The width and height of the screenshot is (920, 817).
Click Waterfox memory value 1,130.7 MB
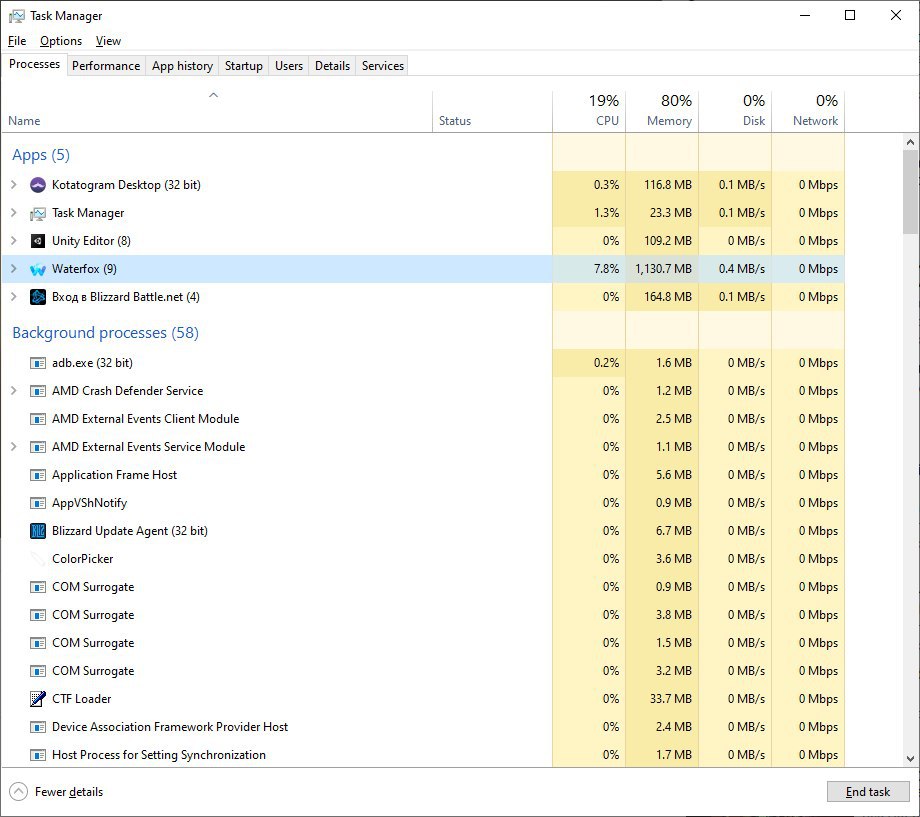coord(663,269)
